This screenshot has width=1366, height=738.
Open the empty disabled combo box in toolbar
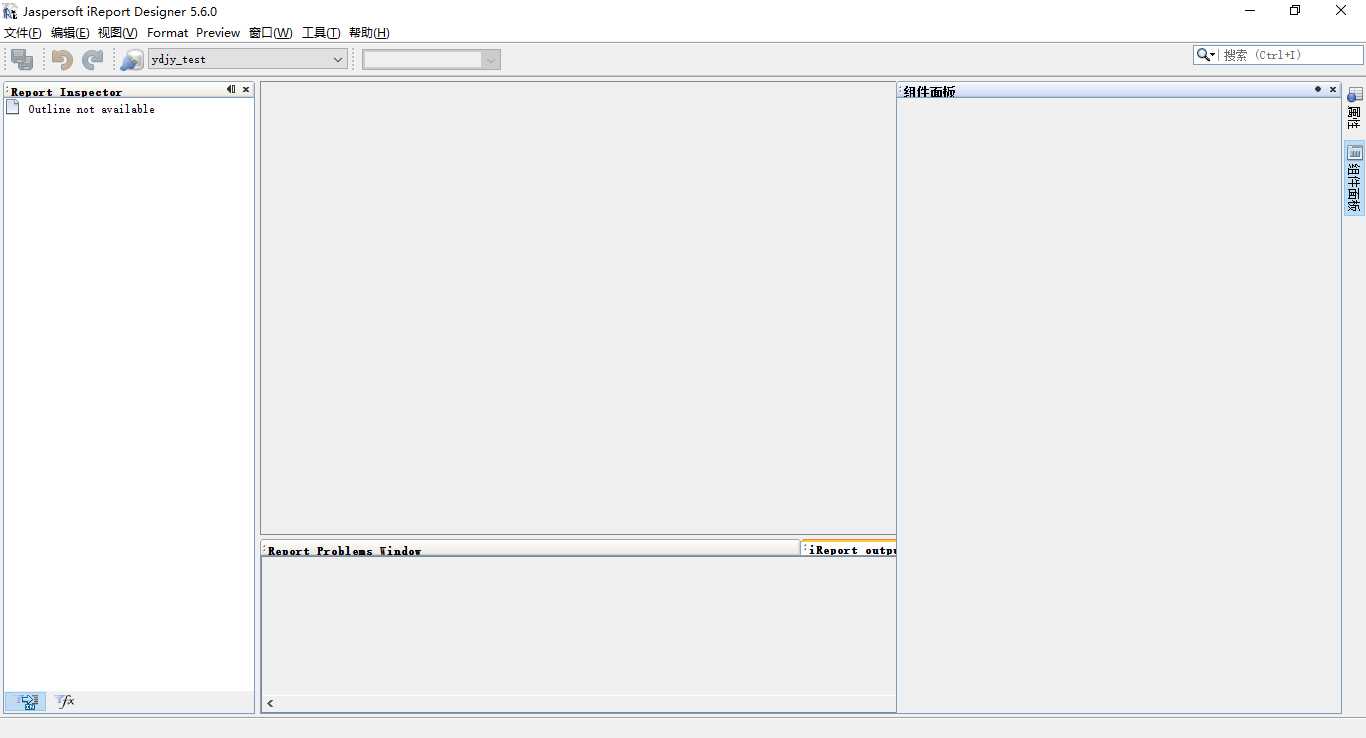click(431, 60)
